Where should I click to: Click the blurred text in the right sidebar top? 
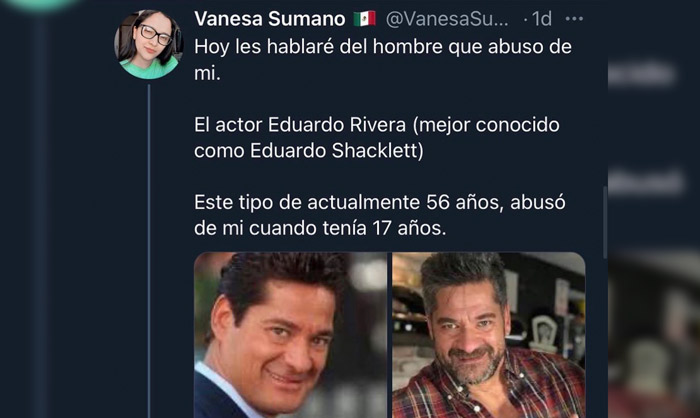tap(642, 74)
